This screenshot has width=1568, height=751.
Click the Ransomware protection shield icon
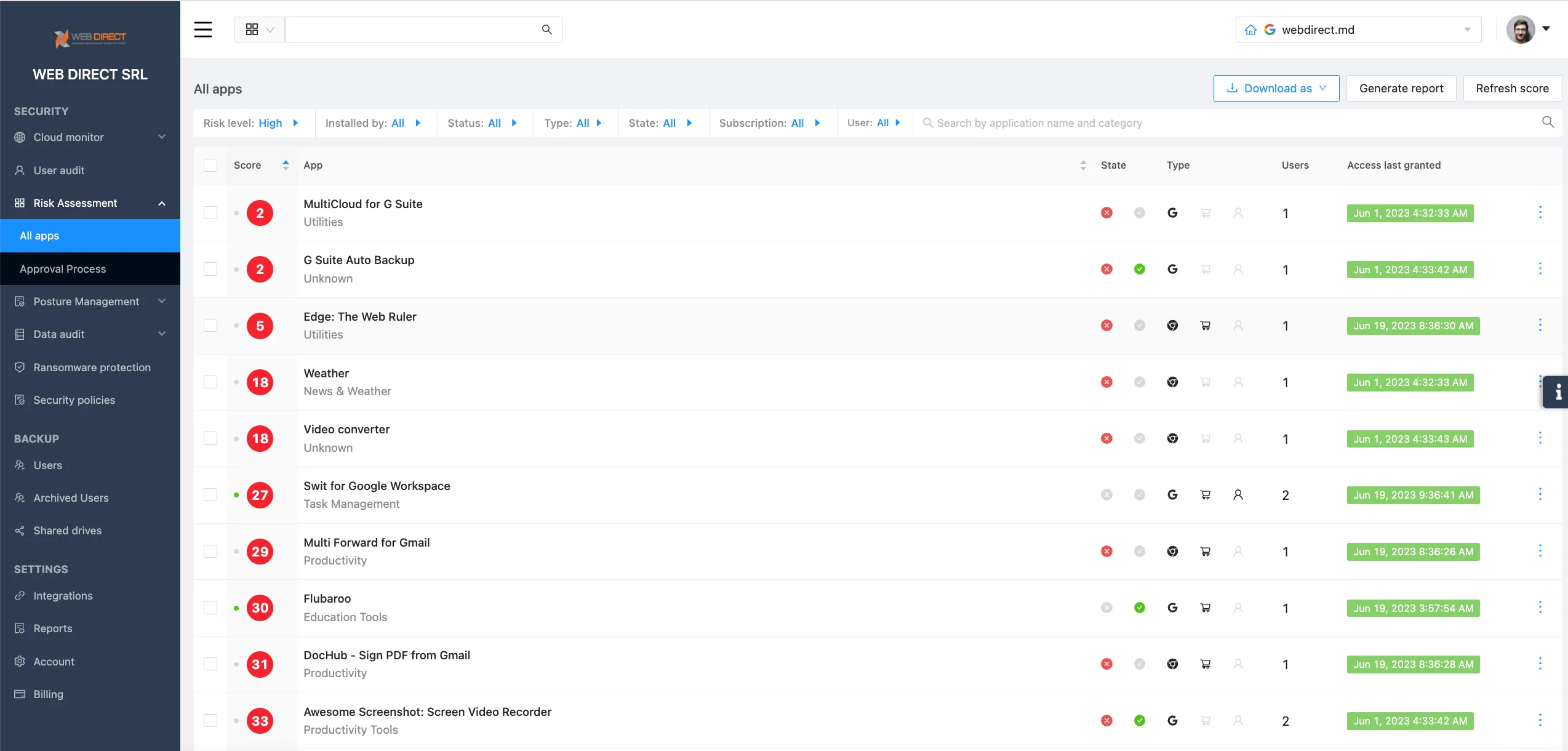click(x=19, y=367)
